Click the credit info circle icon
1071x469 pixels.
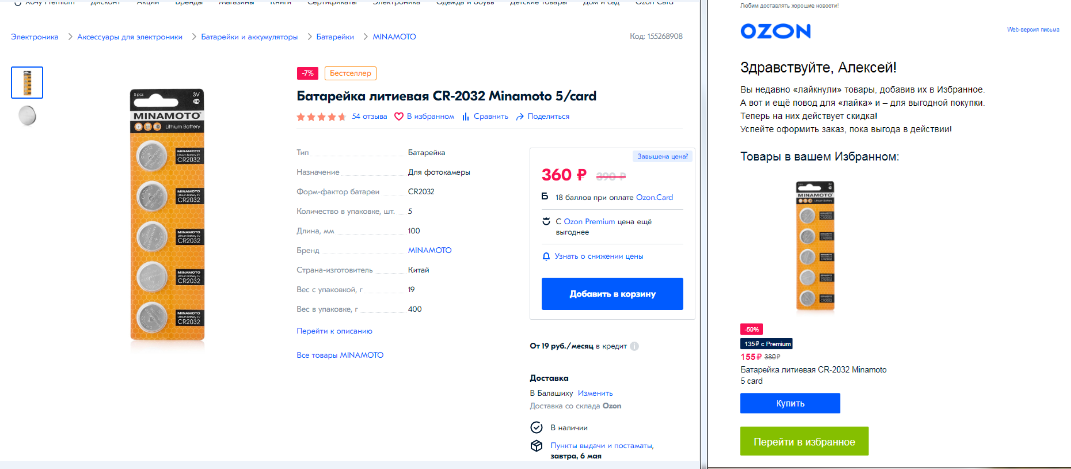click(x=635, y=346)
